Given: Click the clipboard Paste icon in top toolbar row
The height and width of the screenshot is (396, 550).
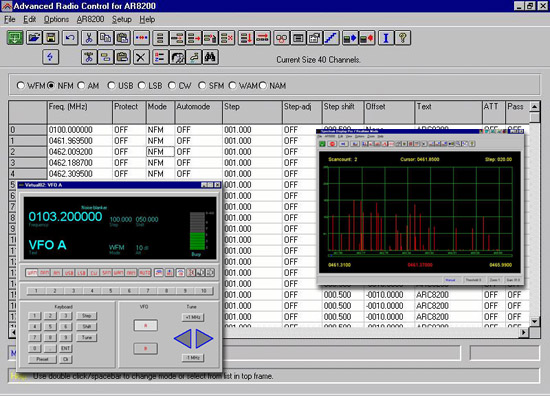Looking at the screenshot, I should click(122, 38).
